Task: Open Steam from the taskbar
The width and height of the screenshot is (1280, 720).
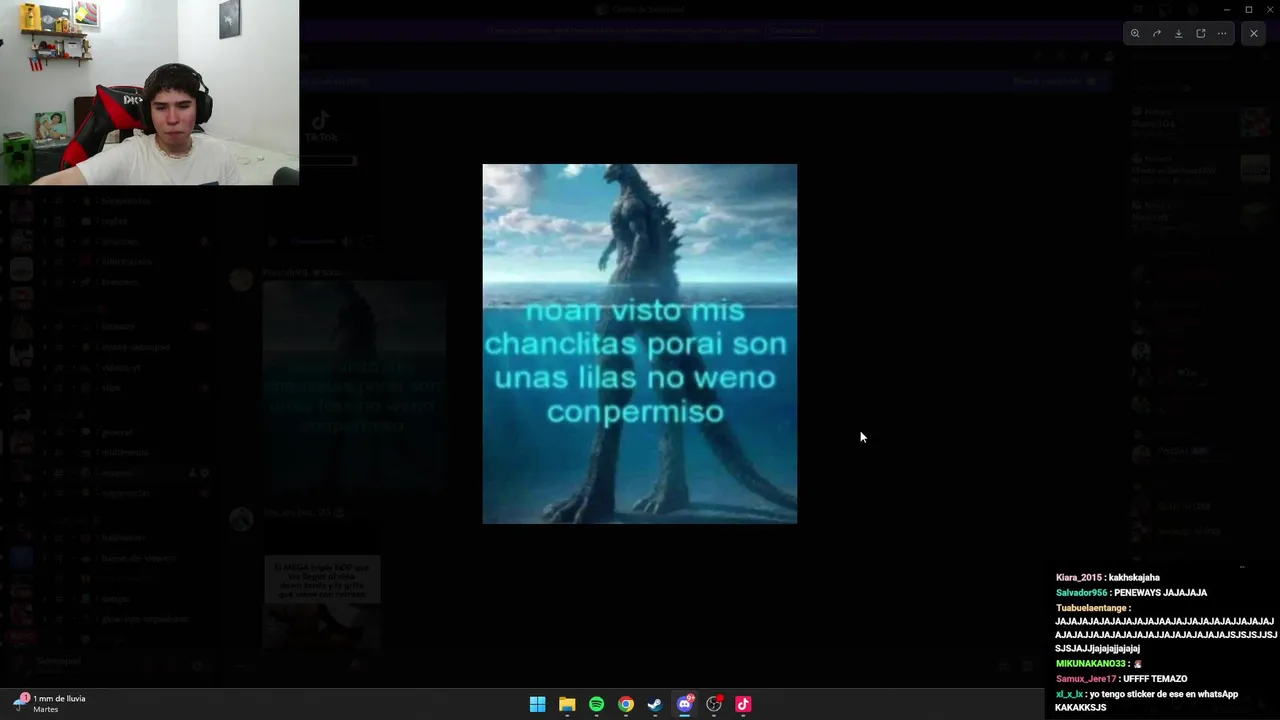Action: tap(655, 704)
